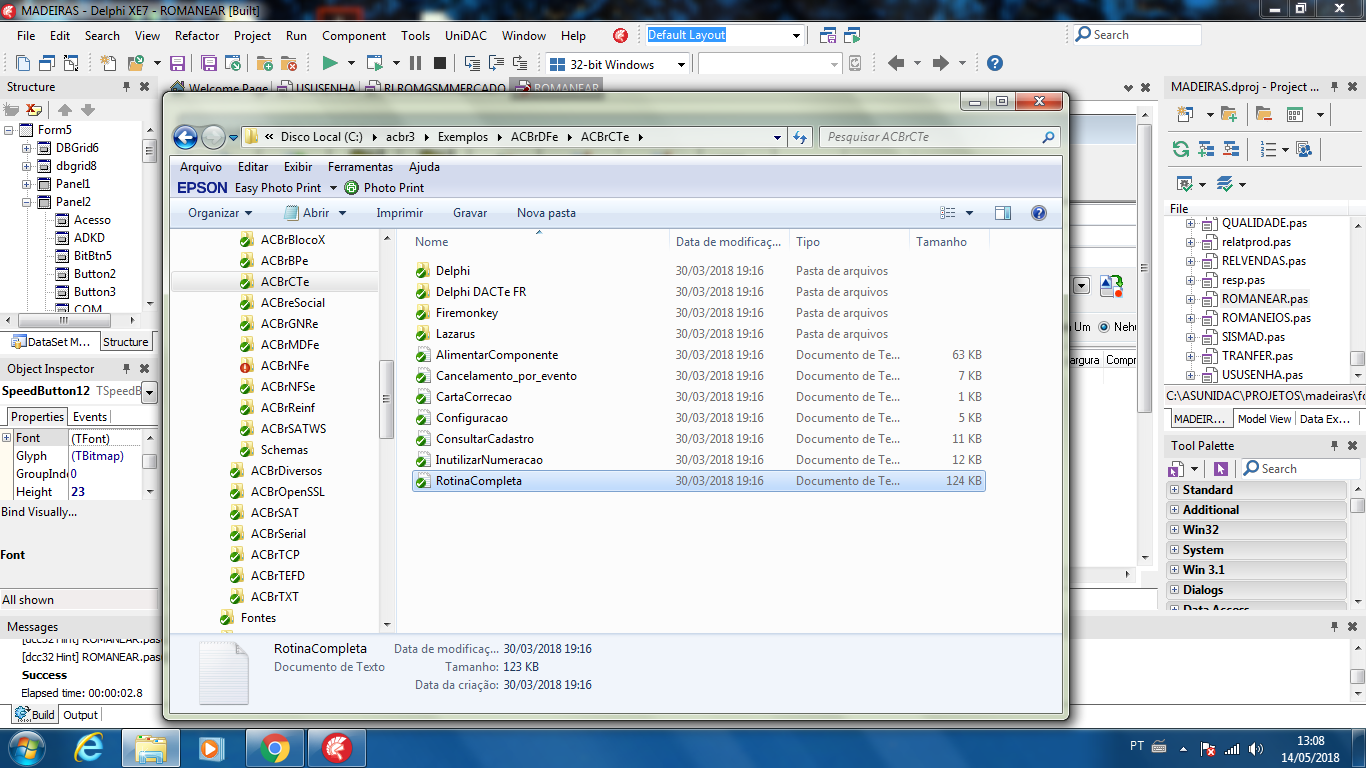Toggle Explorer preview pane icon
The image size is (1366, 768).
pyautogui.click(x=1003, y=213)
